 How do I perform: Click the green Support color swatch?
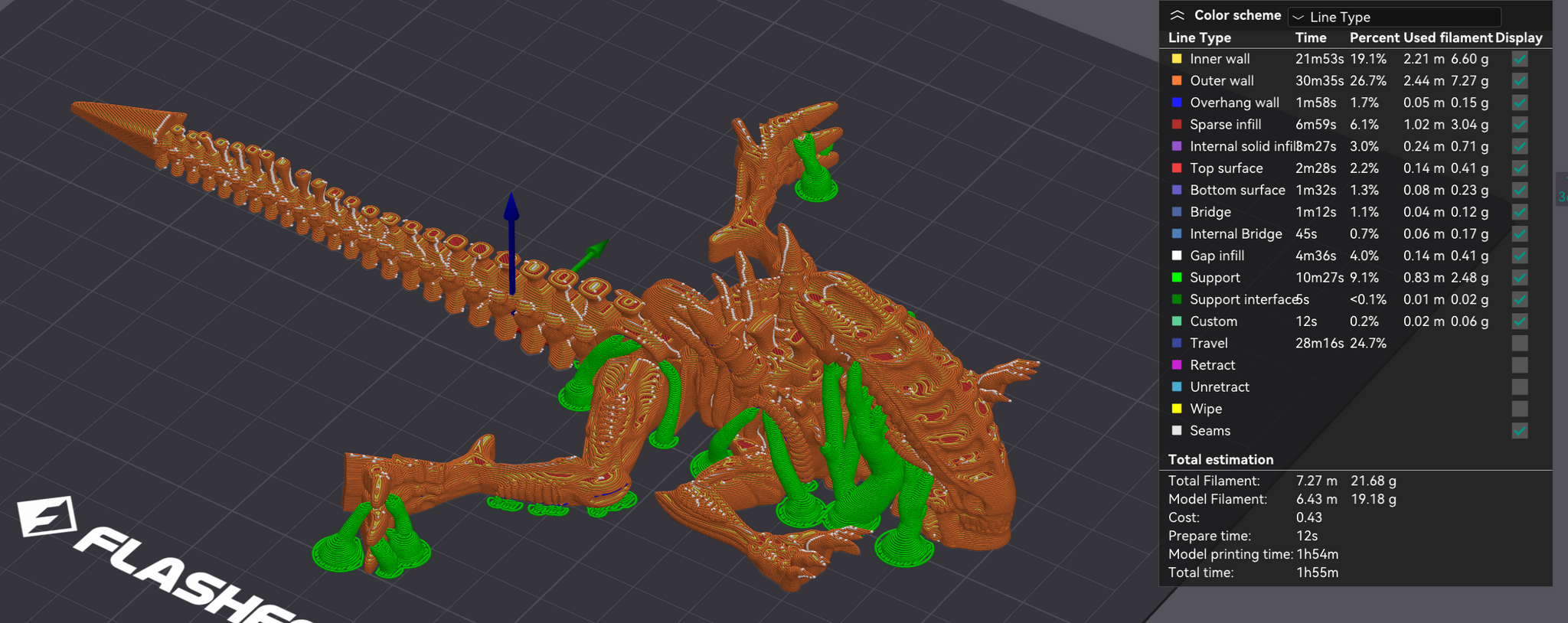point(1177,278)
